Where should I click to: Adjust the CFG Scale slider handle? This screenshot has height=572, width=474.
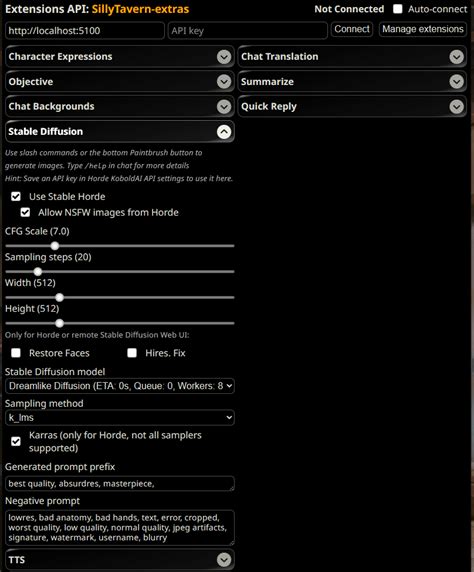pos(55,246)
